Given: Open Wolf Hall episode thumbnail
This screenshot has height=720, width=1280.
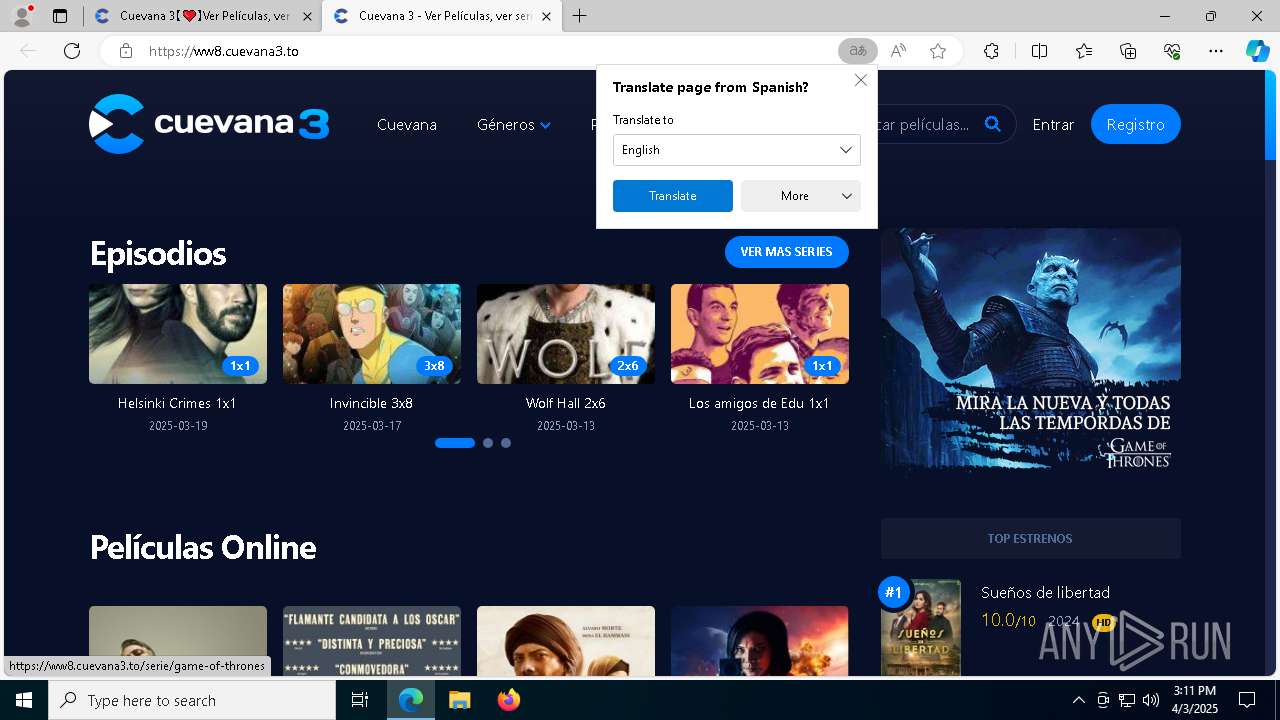Looking at the screenshot, I should tap(566, 334).
